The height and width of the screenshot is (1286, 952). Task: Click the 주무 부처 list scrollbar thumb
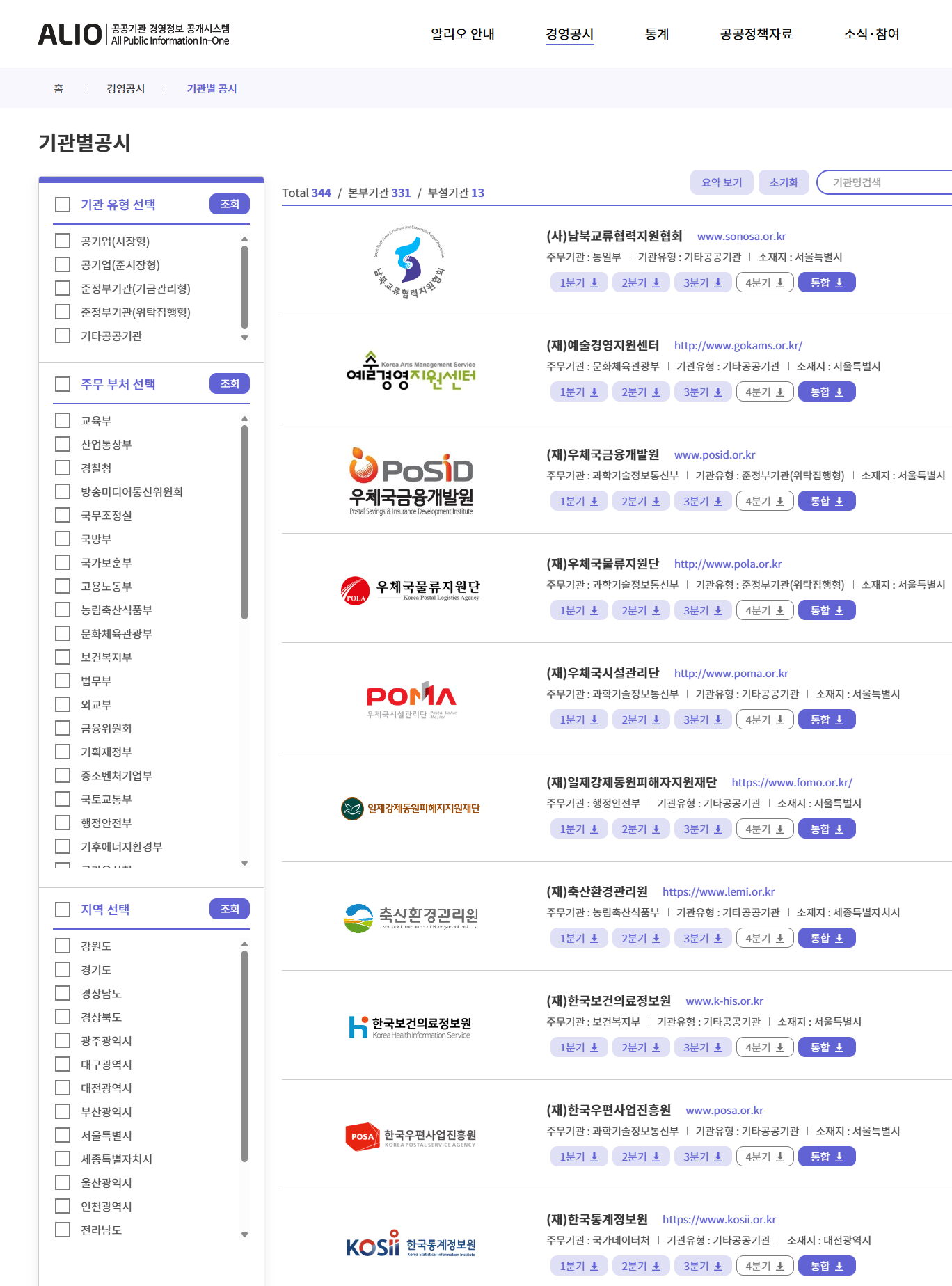tap(244, 522)
